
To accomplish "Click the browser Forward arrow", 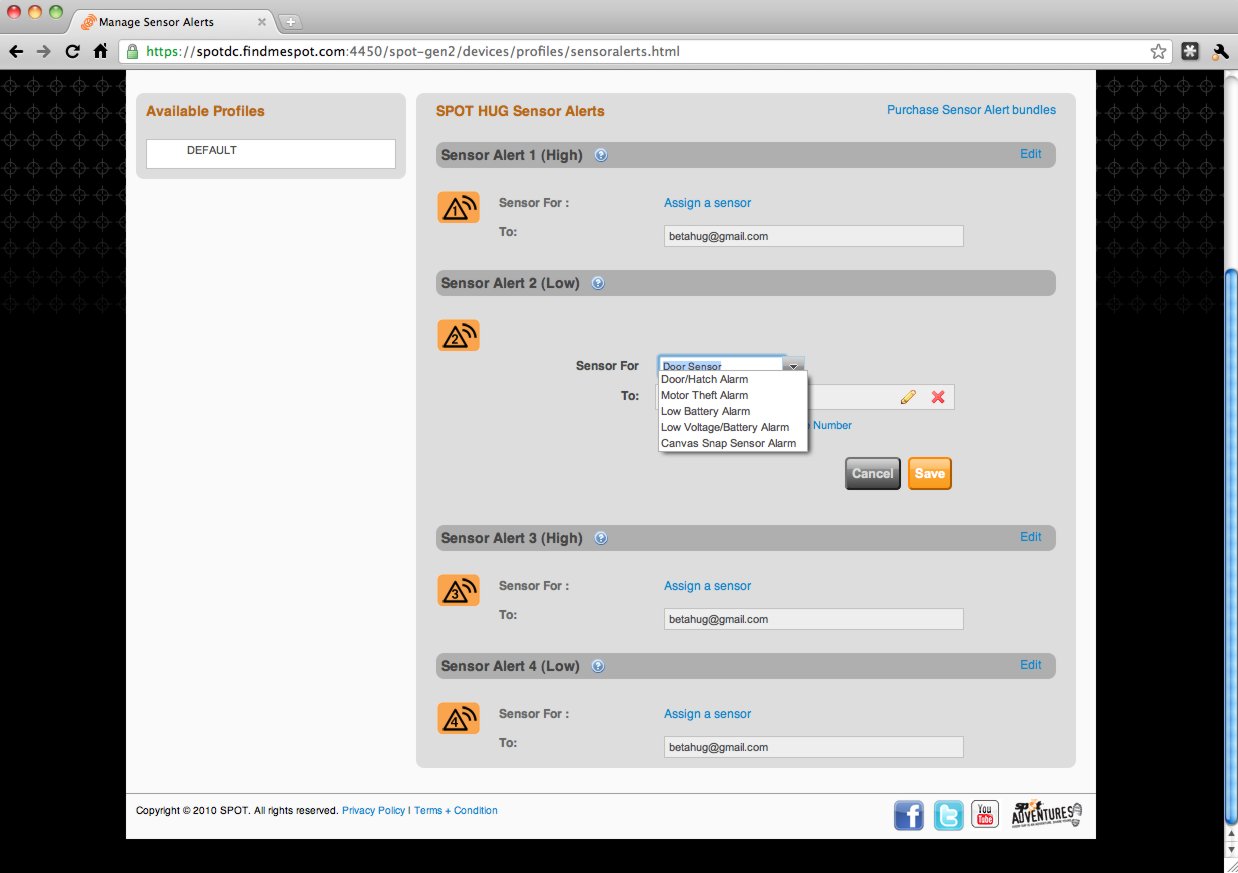I will (44, 51).
